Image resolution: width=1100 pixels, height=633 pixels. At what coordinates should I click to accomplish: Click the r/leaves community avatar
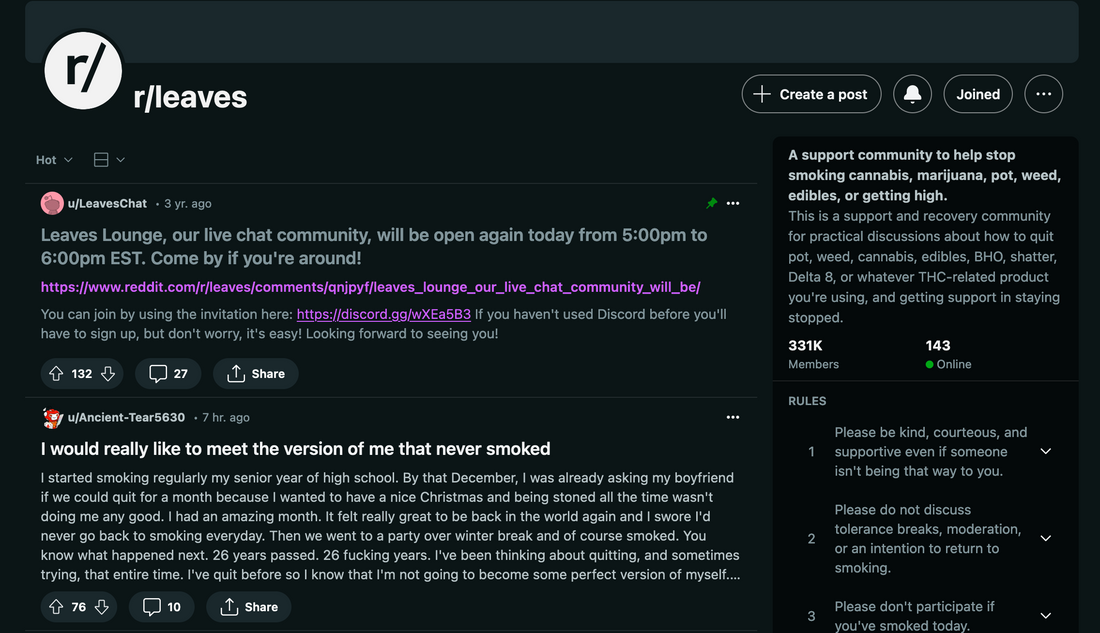click(x=83, y=70)
